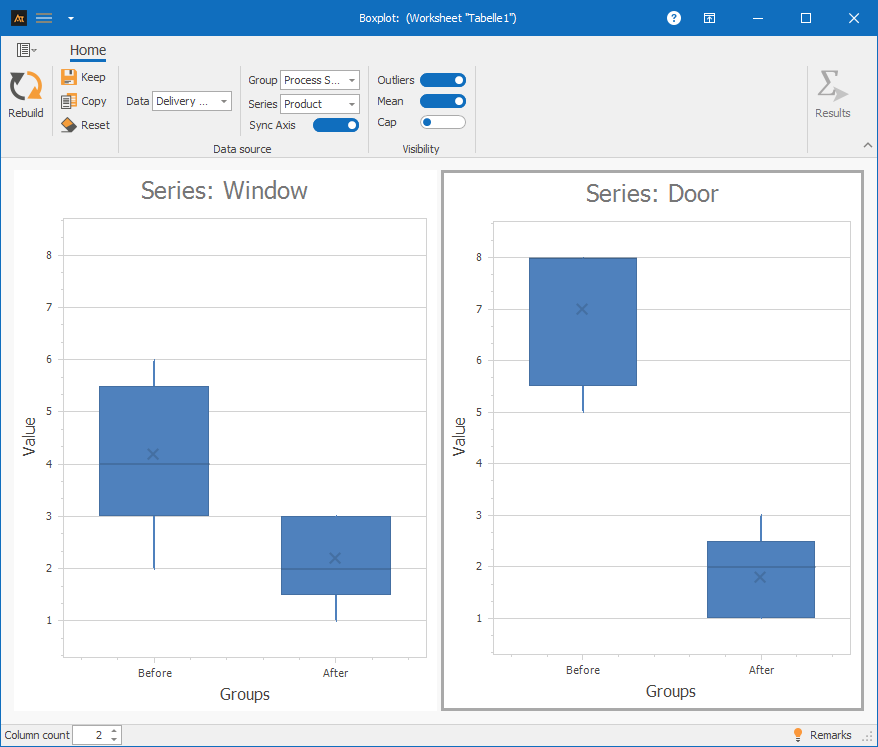Screen dimensions: 878x747
Task: Select the Home ribbon tab
Action: coord(88,50)
